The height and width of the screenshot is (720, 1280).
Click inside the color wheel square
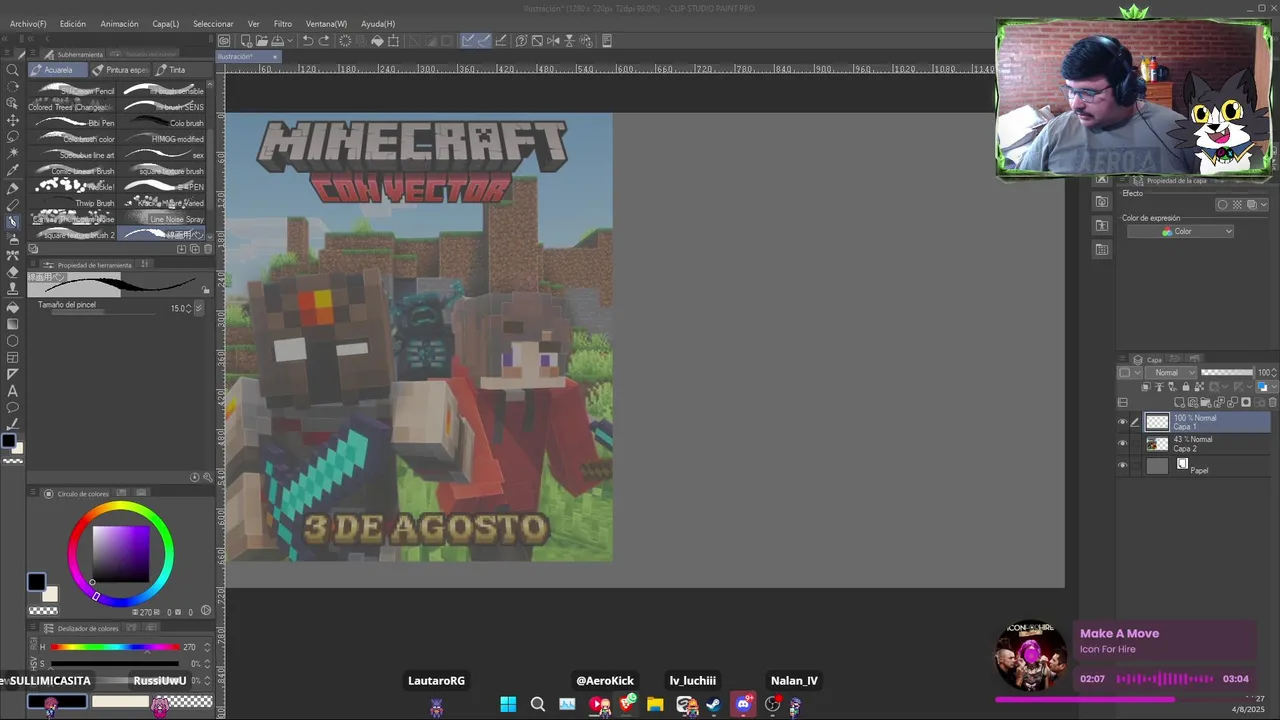[121, 553]
